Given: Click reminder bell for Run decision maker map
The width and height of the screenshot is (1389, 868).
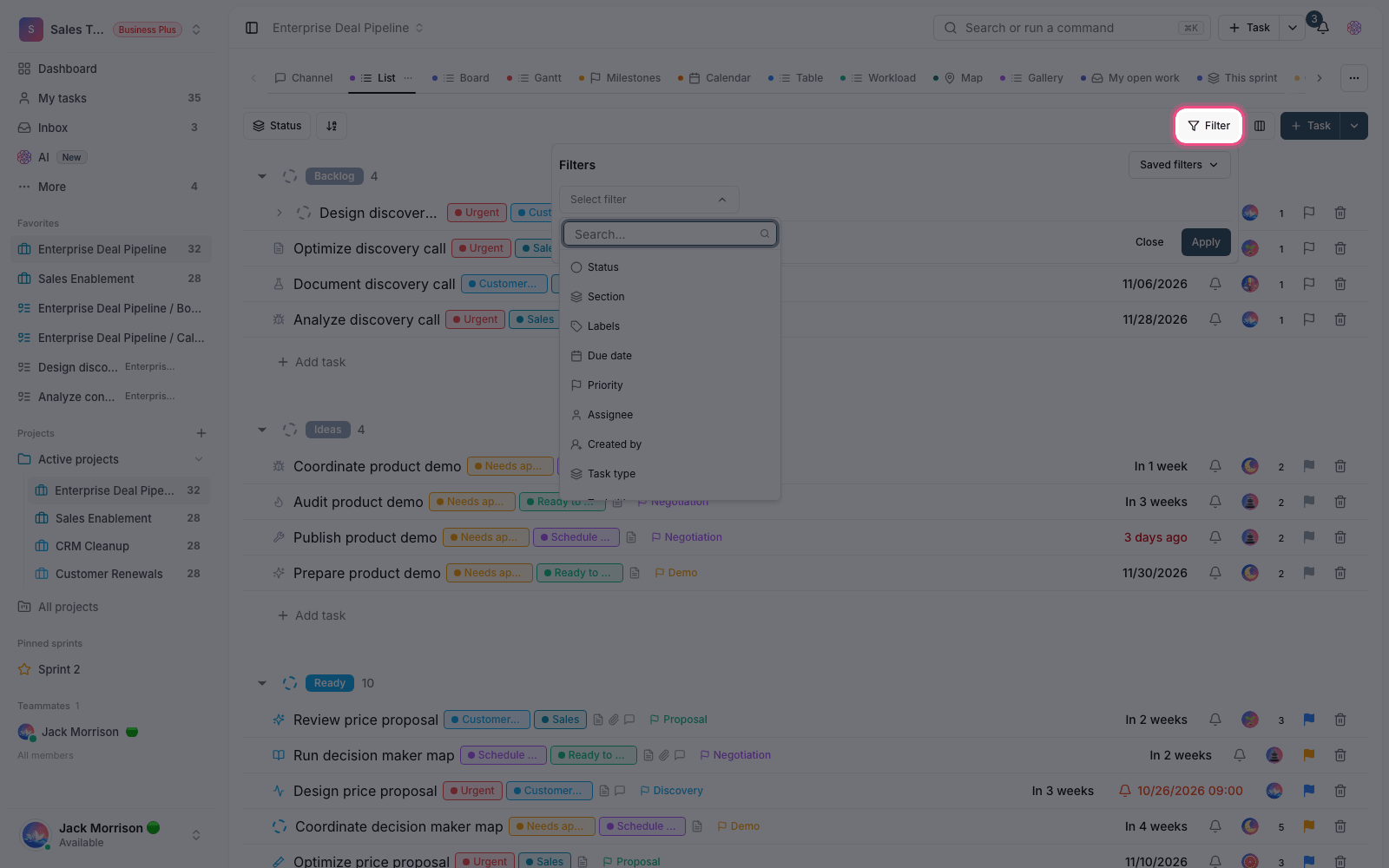Looking at the screenshot, I should coord(1240,755).
